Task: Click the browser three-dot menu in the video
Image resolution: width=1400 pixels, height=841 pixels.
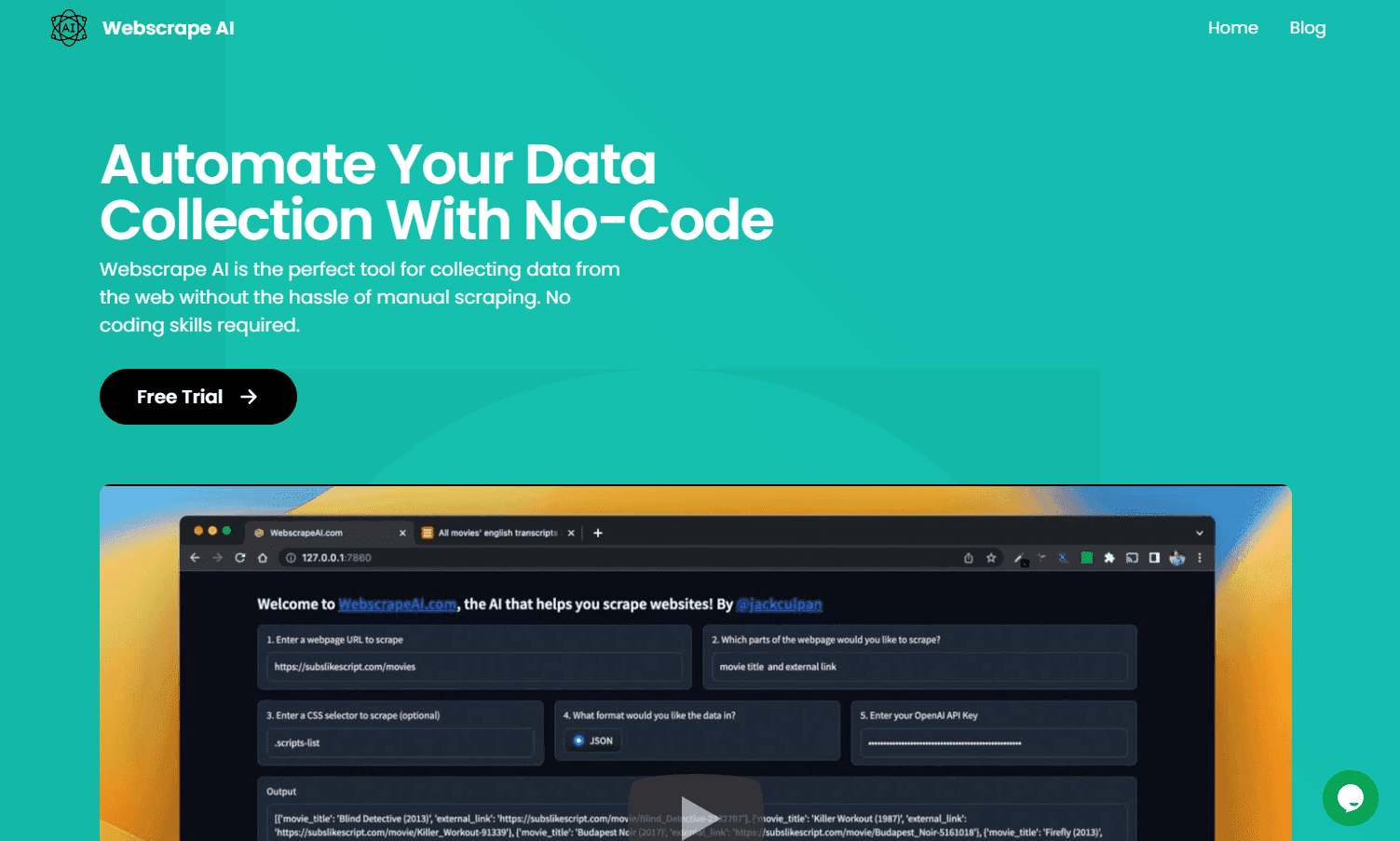Action: pyautogui.click(x=1200, y=558)
